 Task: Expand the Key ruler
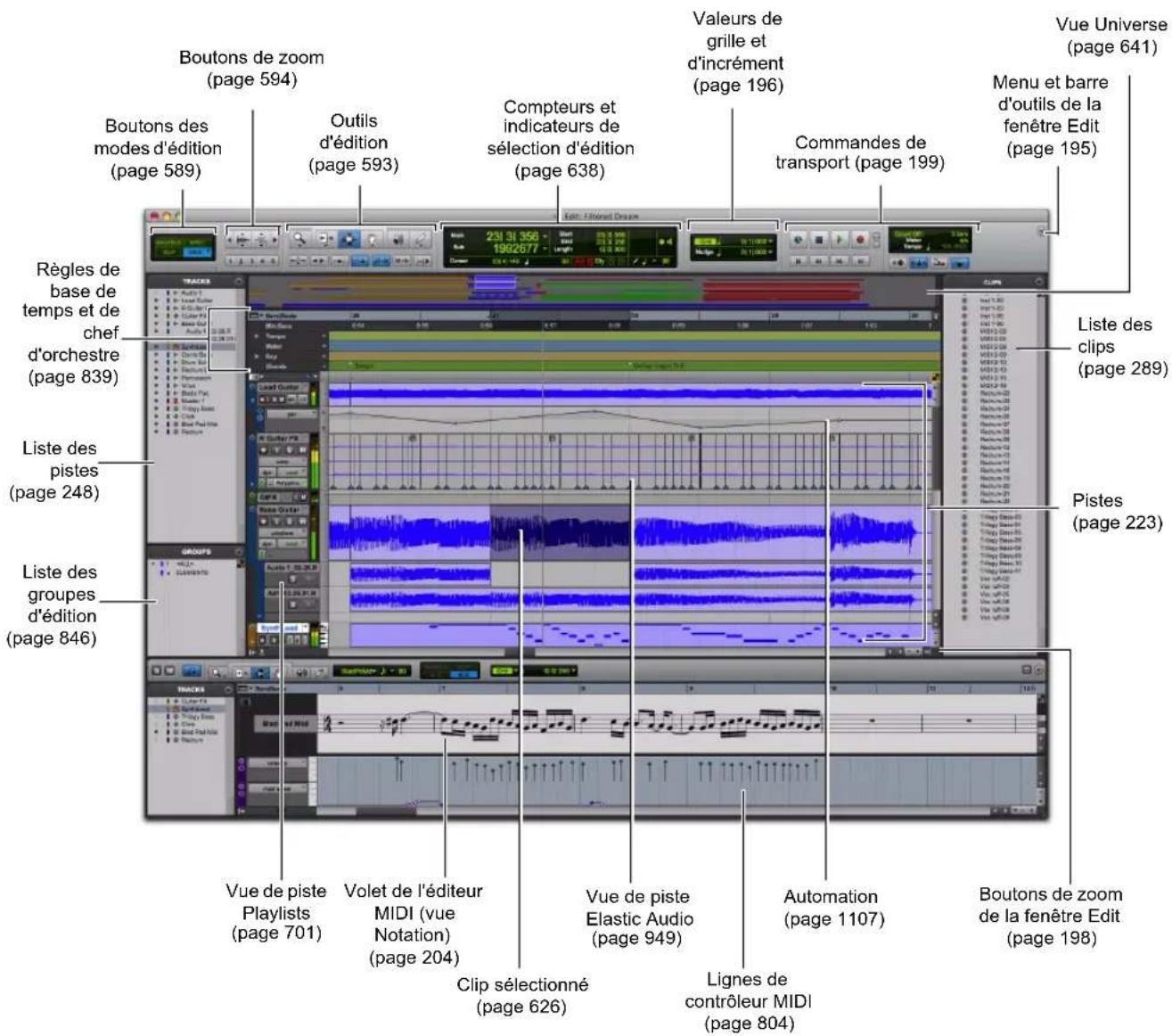257,357
